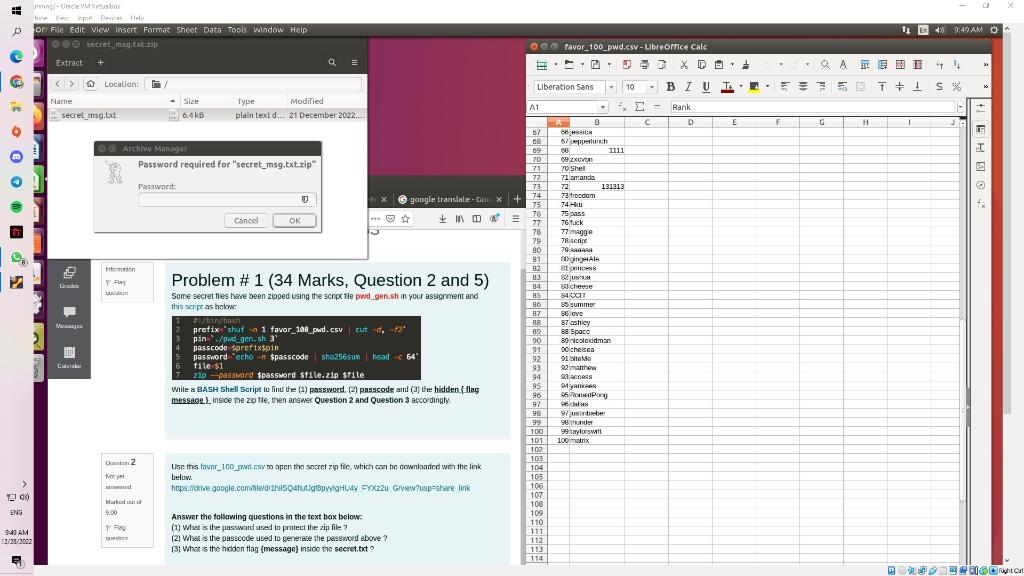This screenshot has height=576, width=1024.
Task: Click the Paste icon in Calc toolbar
Action: tap(719, 65)
